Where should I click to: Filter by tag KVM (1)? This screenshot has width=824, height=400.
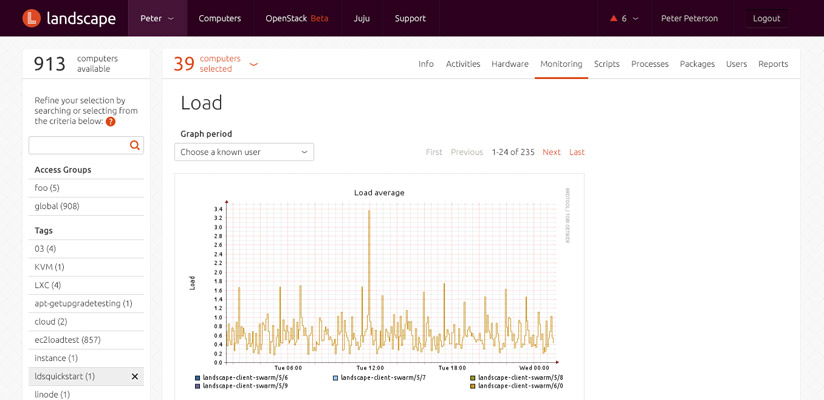86,267
